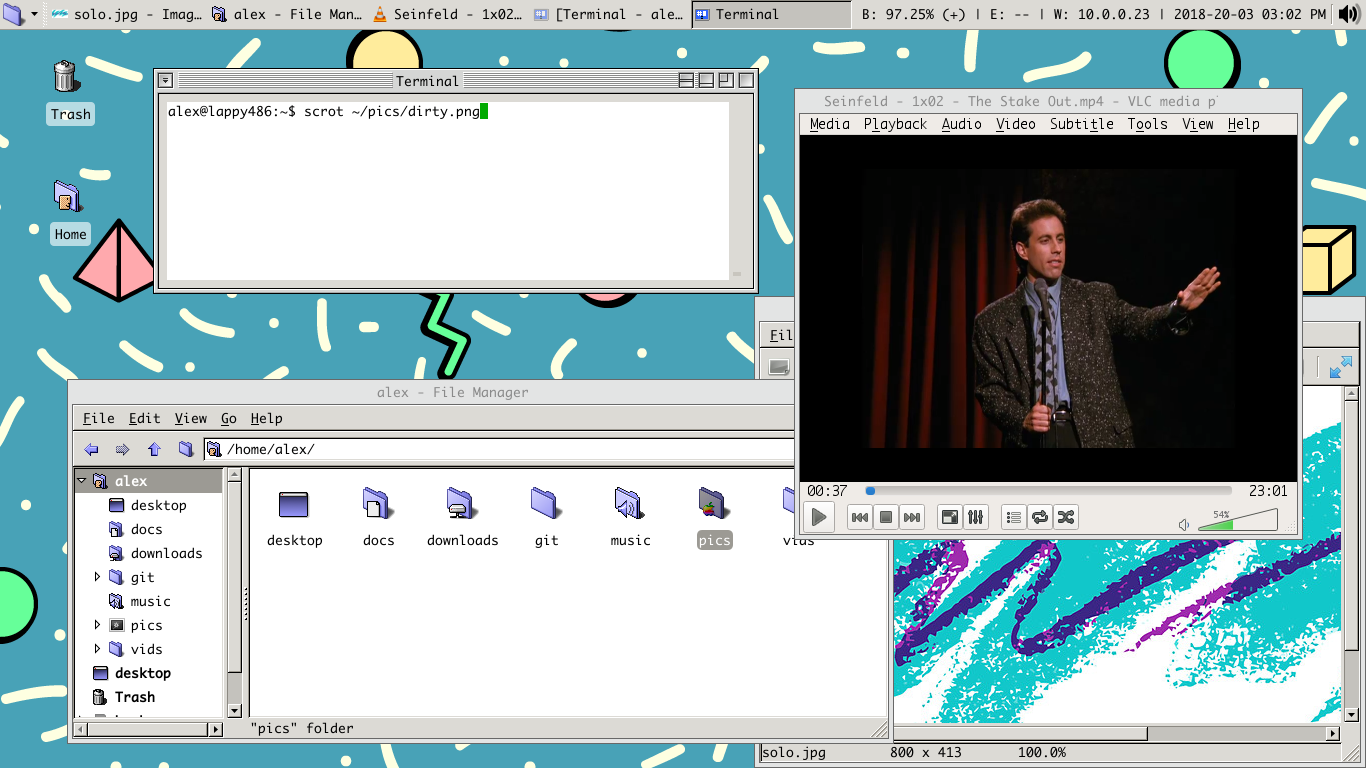Stop playback in VLC
The width and height of the screenshot is (1366, 768).
(x=886, y=517)
